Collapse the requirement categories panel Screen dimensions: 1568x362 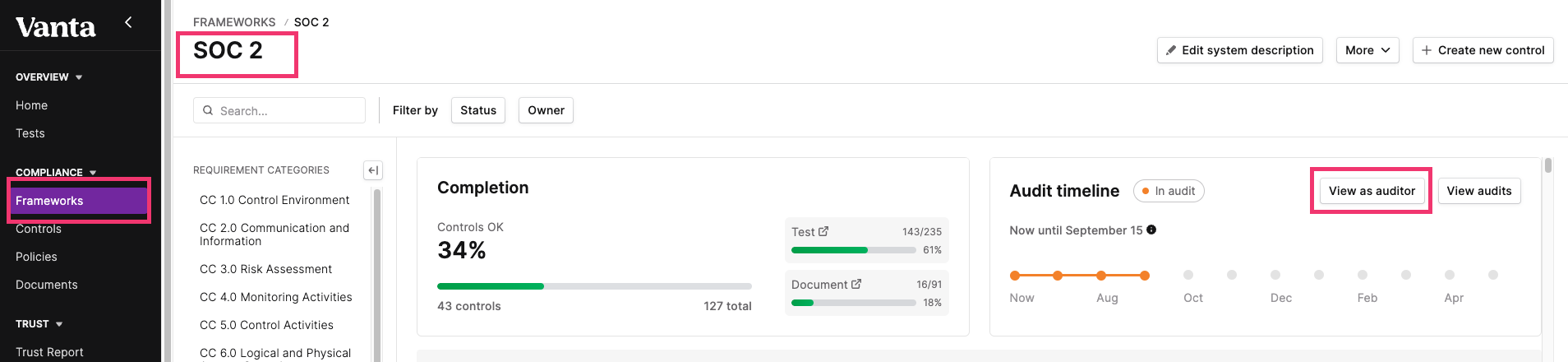(373, 170)
